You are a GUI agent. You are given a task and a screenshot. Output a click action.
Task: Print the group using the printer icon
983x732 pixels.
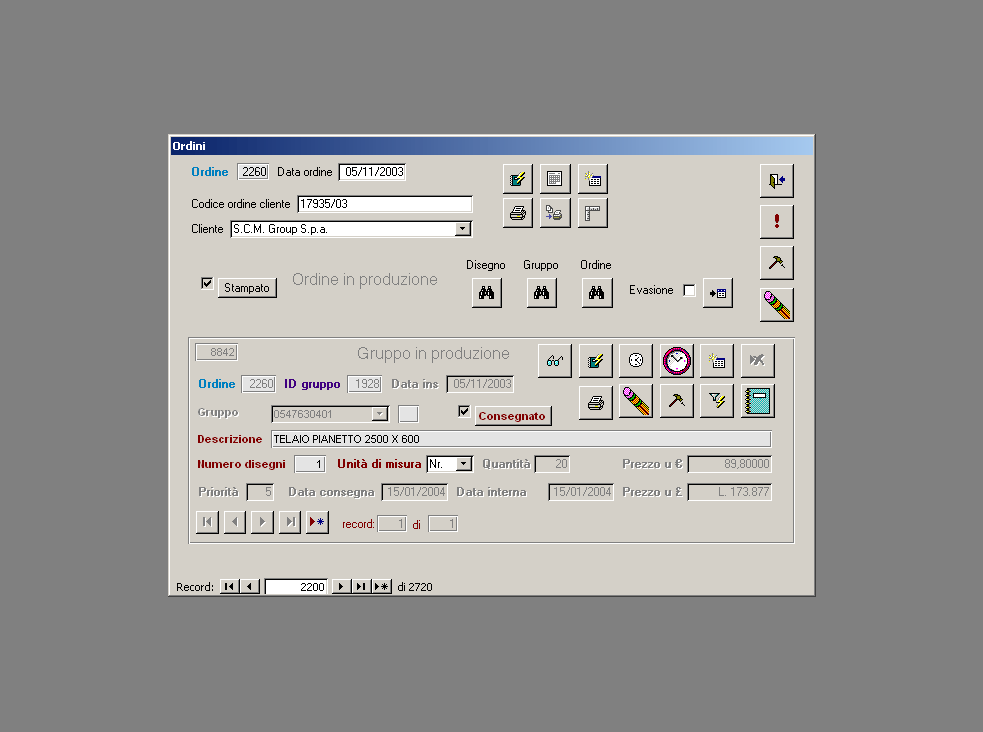pos(596,402)
